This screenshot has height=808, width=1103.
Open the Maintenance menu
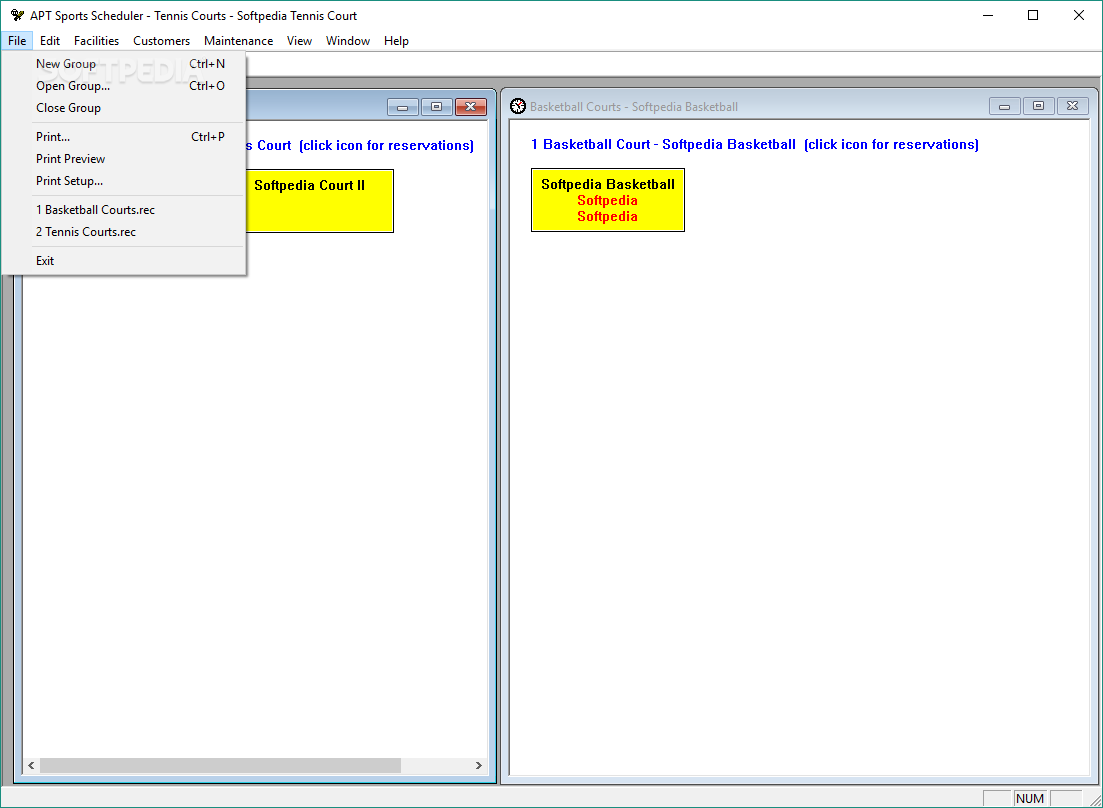pyautogui.click(x=238, y=41)
